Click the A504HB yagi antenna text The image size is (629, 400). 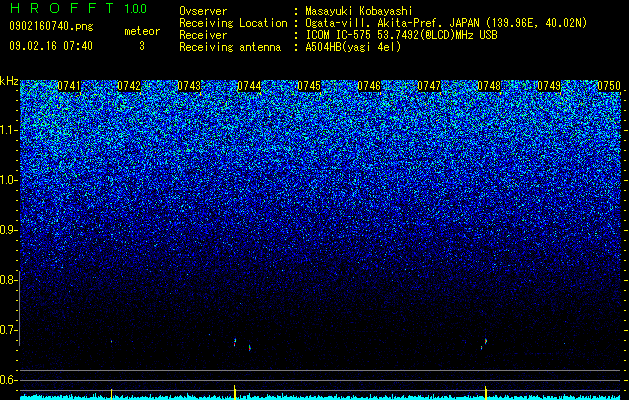[353, 47]
